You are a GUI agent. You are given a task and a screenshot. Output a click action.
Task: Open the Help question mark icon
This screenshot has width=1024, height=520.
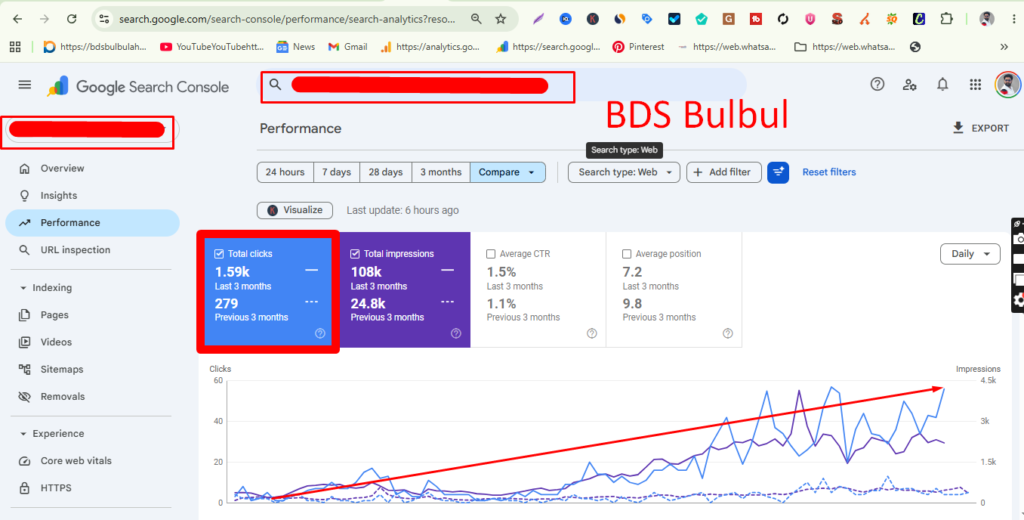tap(877, 84)
